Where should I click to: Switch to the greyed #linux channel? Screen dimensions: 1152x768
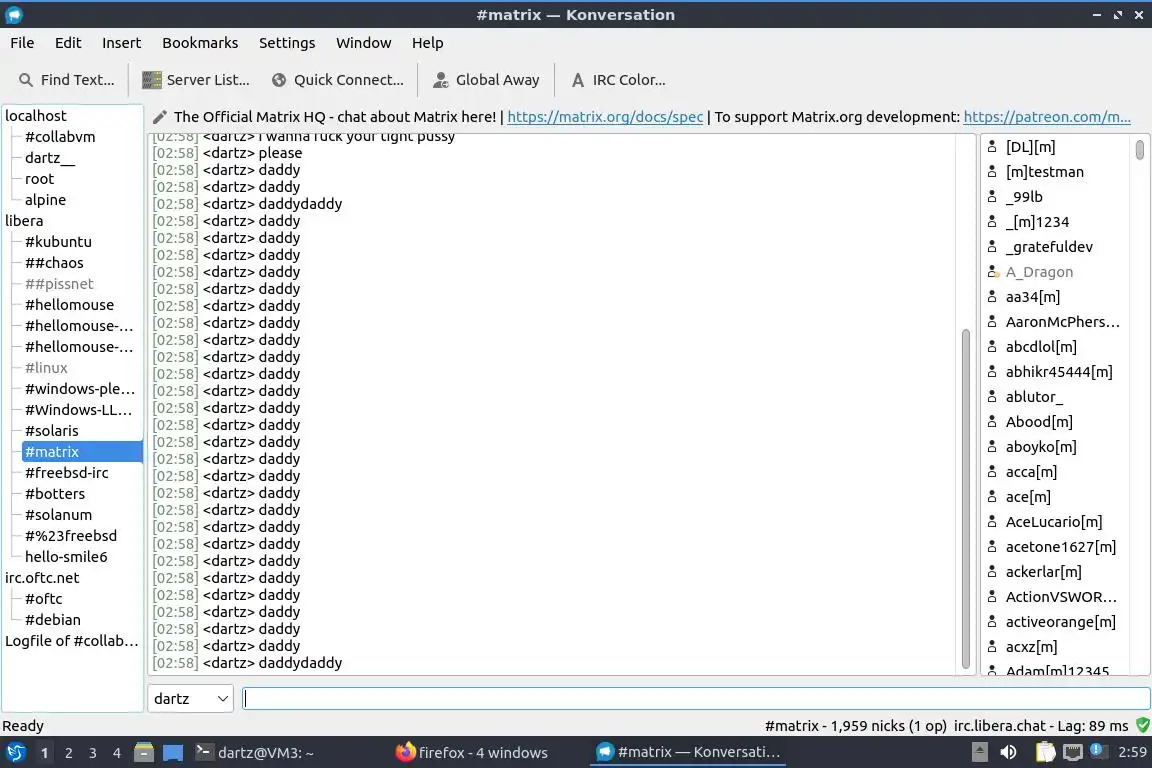[46, 368]
